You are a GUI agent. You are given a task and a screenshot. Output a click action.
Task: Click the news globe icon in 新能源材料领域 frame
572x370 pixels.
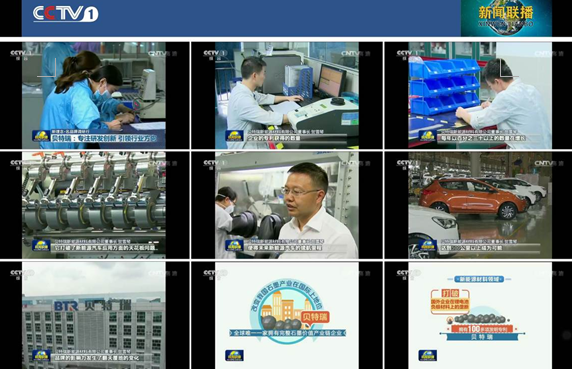[428, 355]
